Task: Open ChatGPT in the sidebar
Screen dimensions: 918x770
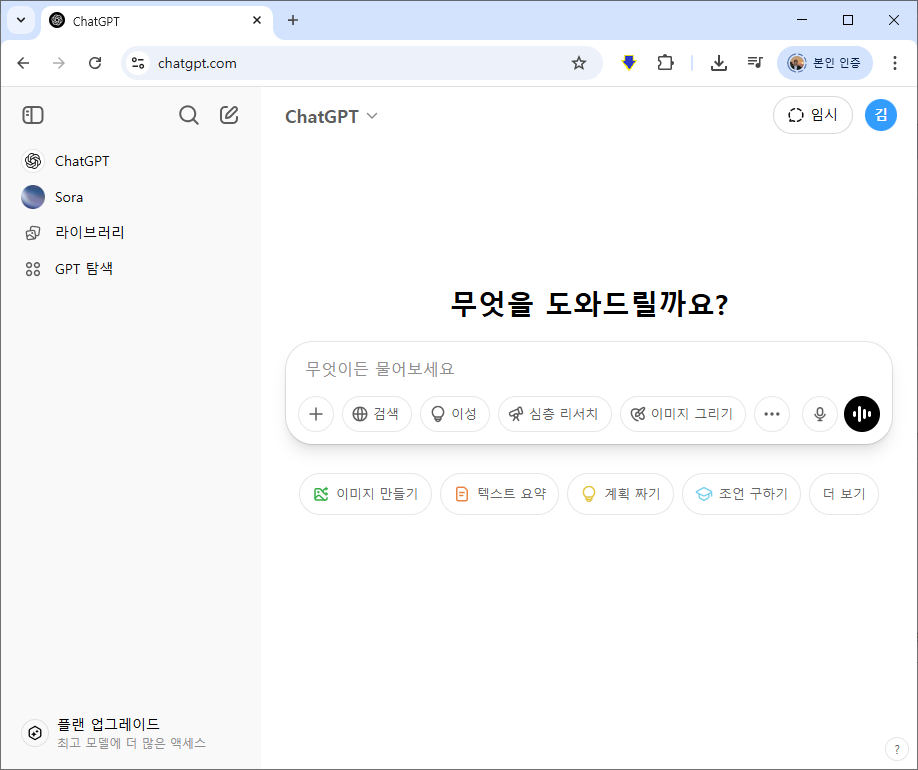Action: point(131,161)
